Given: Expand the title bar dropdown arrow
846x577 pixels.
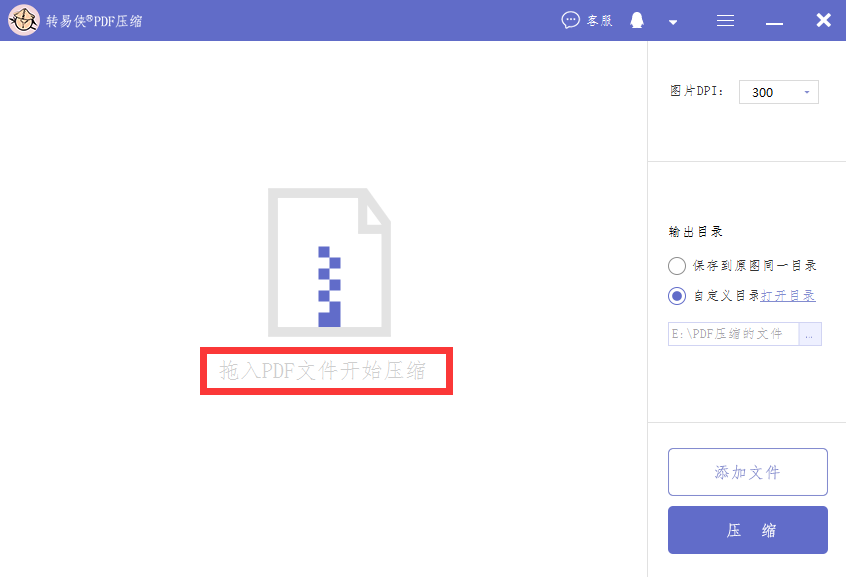Looking at the screenshot, I should 673,22.
